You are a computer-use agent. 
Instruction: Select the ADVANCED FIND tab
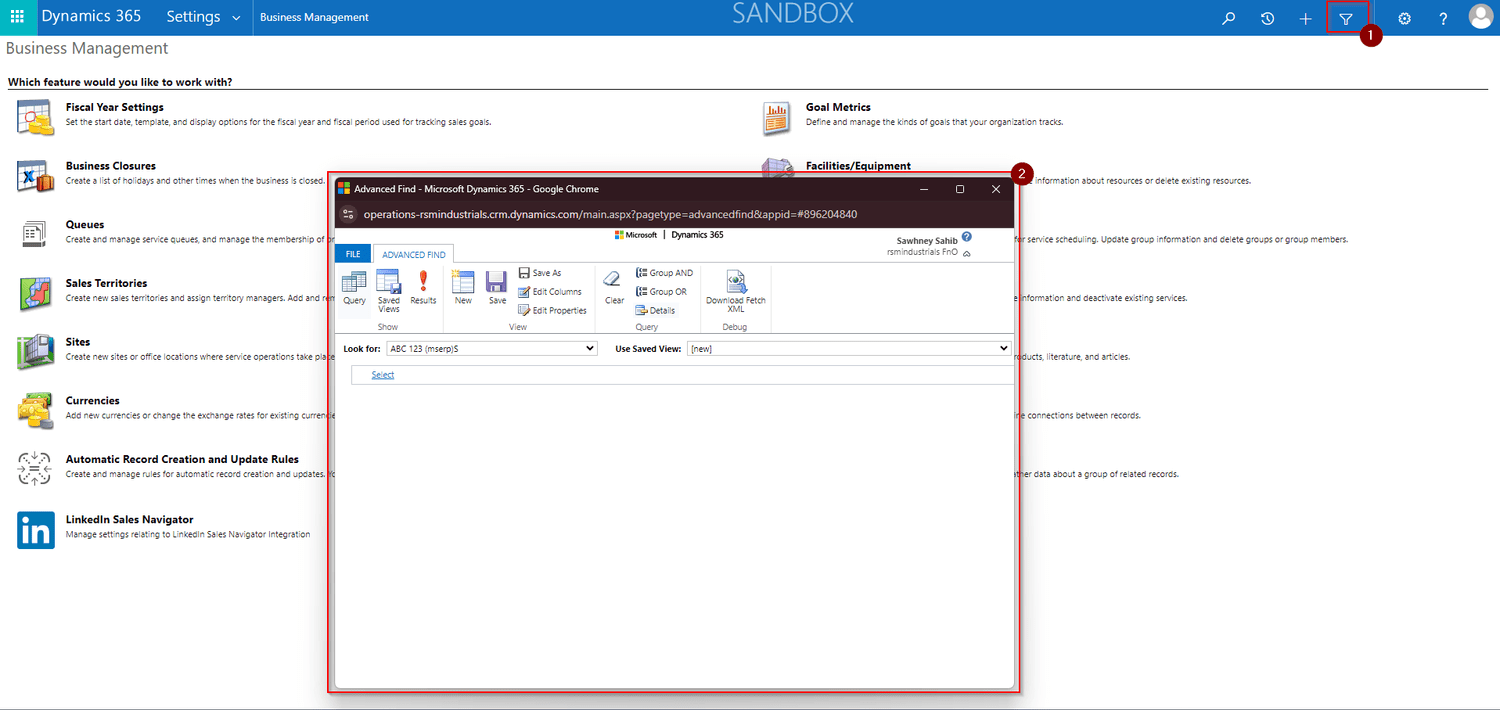[x=413, y=253]
